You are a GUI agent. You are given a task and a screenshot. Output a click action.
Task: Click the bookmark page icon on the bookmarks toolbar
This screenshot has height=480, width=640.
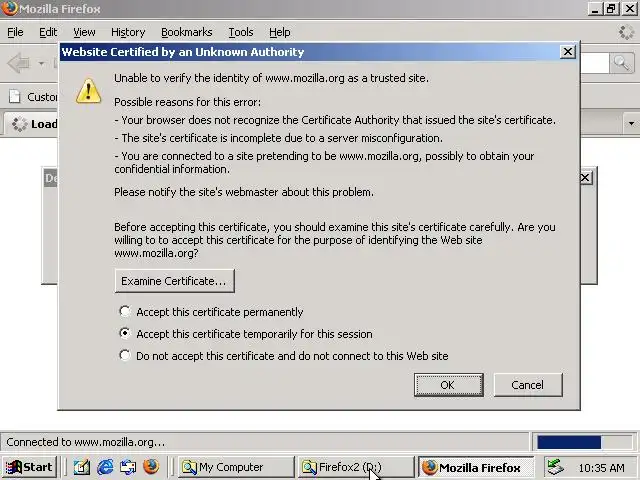(15, 97)
